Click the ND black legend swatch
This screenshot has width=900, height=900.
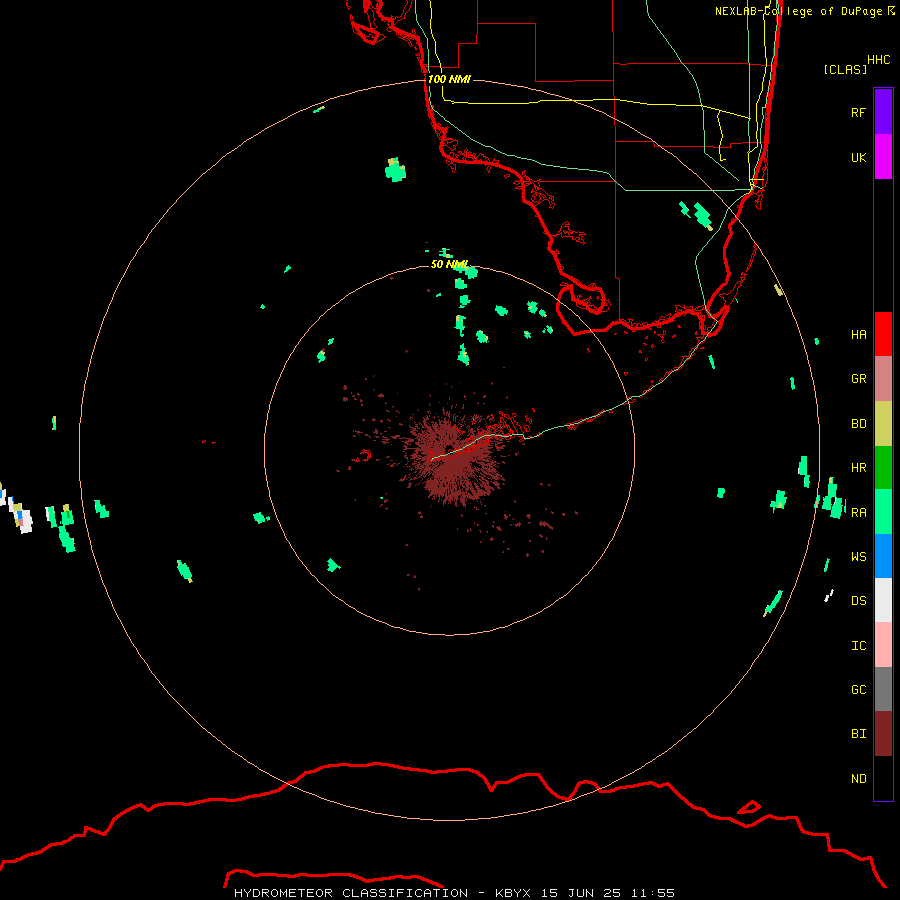(883, 778)
